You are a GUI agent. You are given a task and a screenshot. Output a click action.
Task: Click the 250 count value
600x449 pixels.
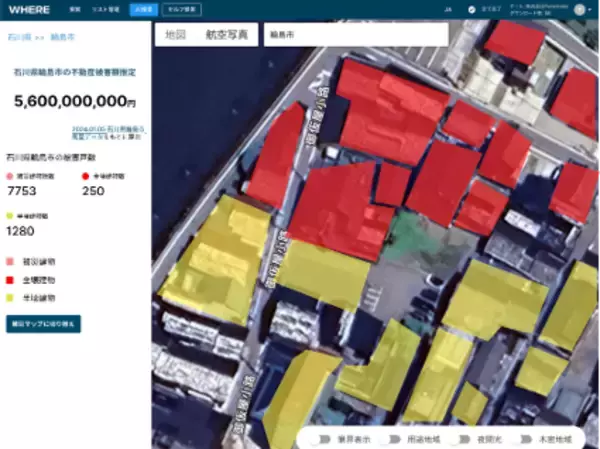click(93, 191)
